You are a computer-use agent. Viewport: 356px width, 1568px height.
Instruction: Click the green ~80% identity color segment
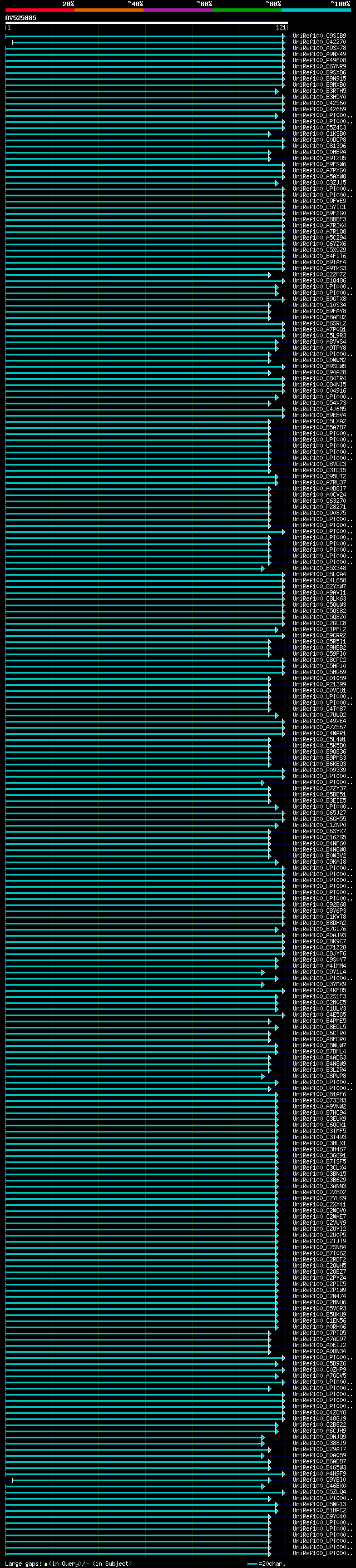tap(247, 10)
